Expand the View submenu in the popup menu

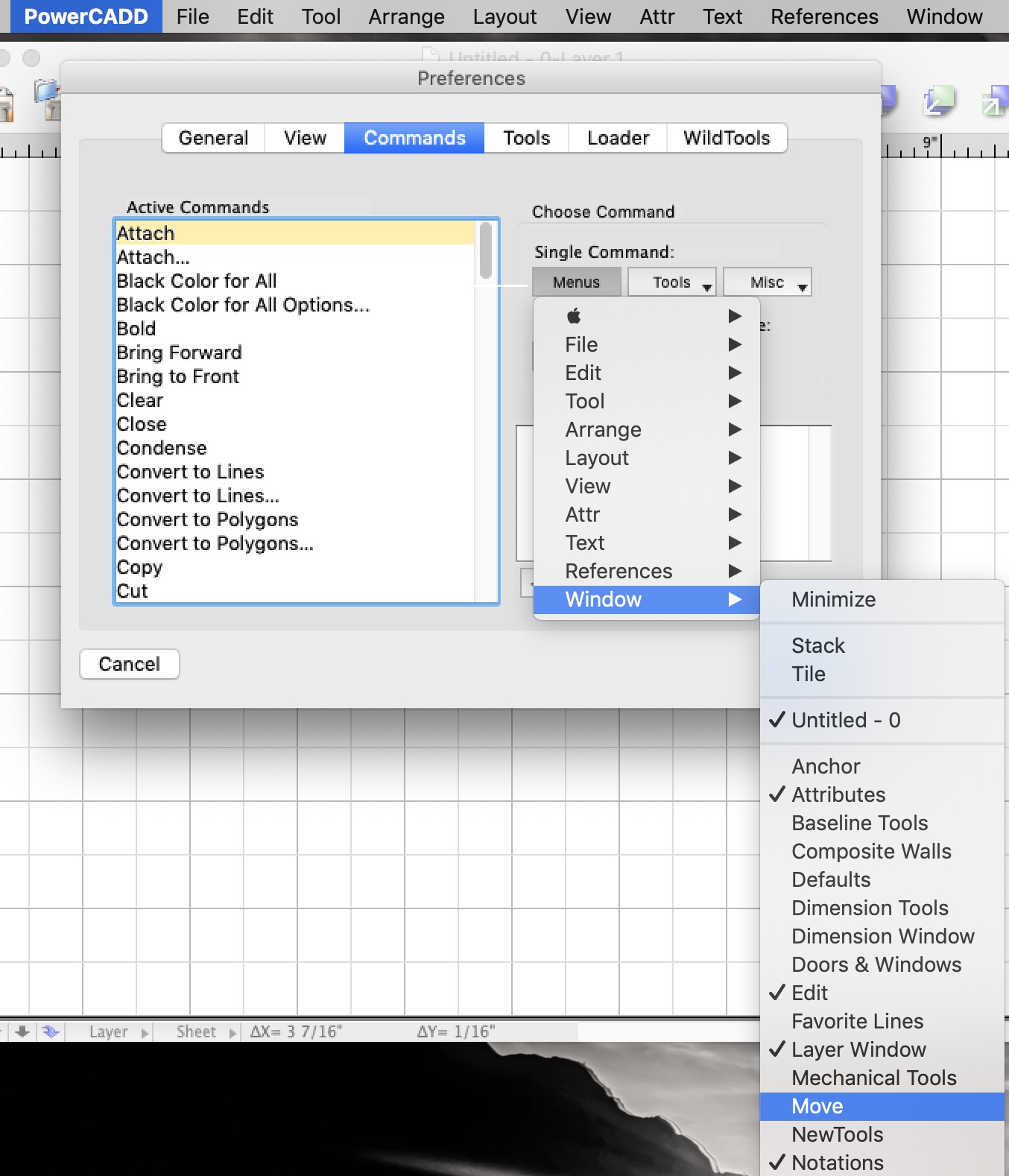pyautogui.click(x=647, y=486)
